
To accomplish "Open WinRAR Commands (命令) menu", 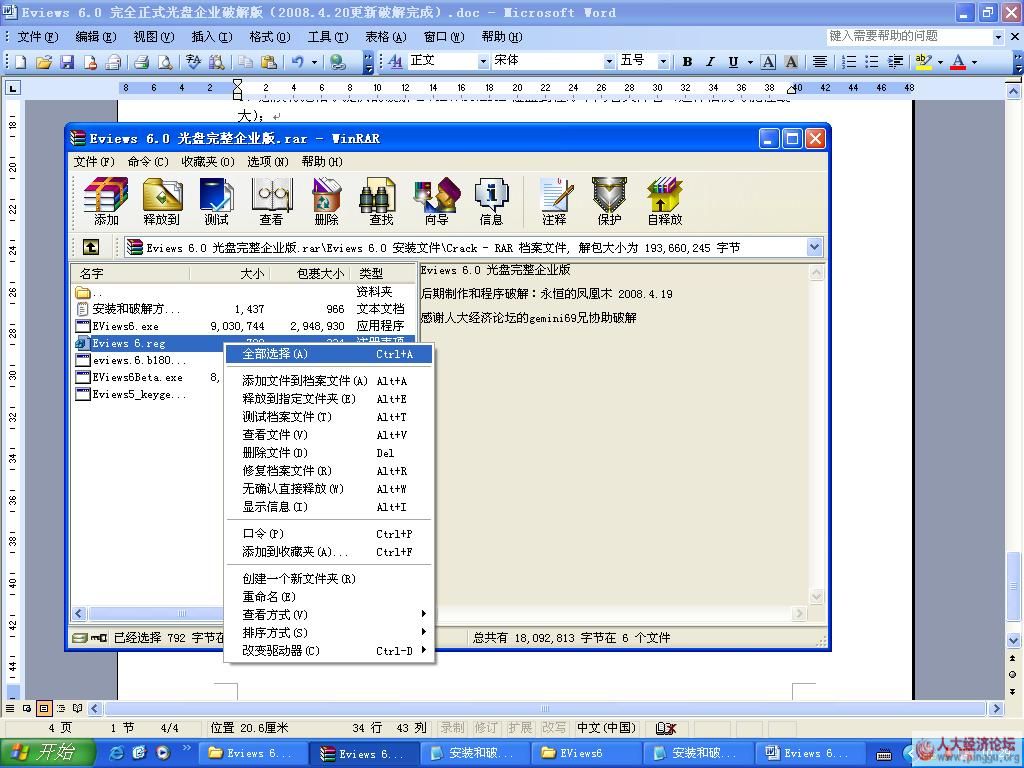I will 148,161.
